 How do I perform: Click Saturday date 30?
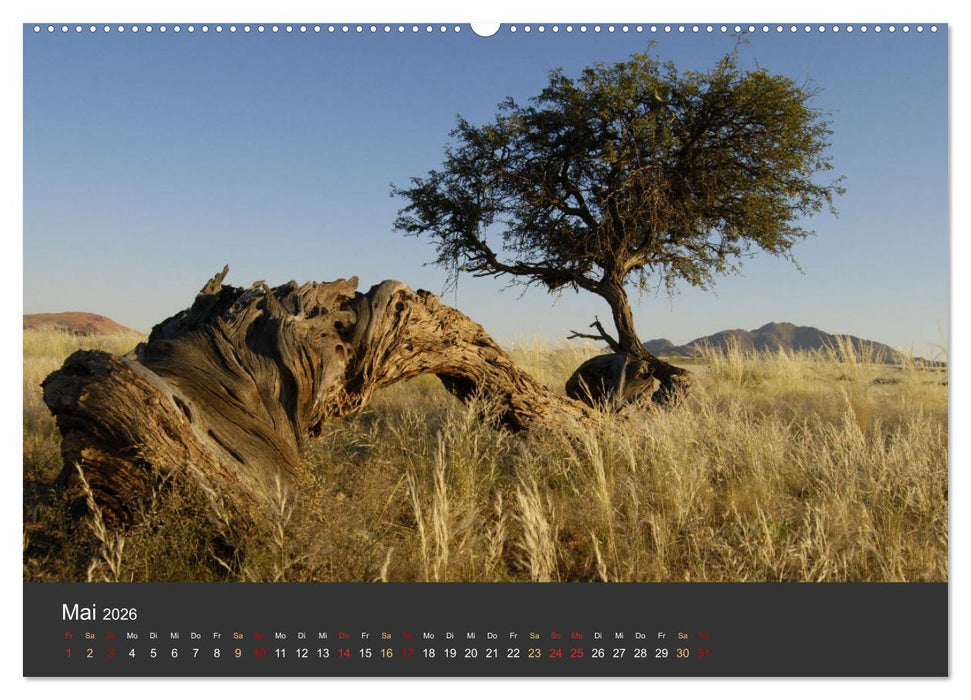(682, 653)
